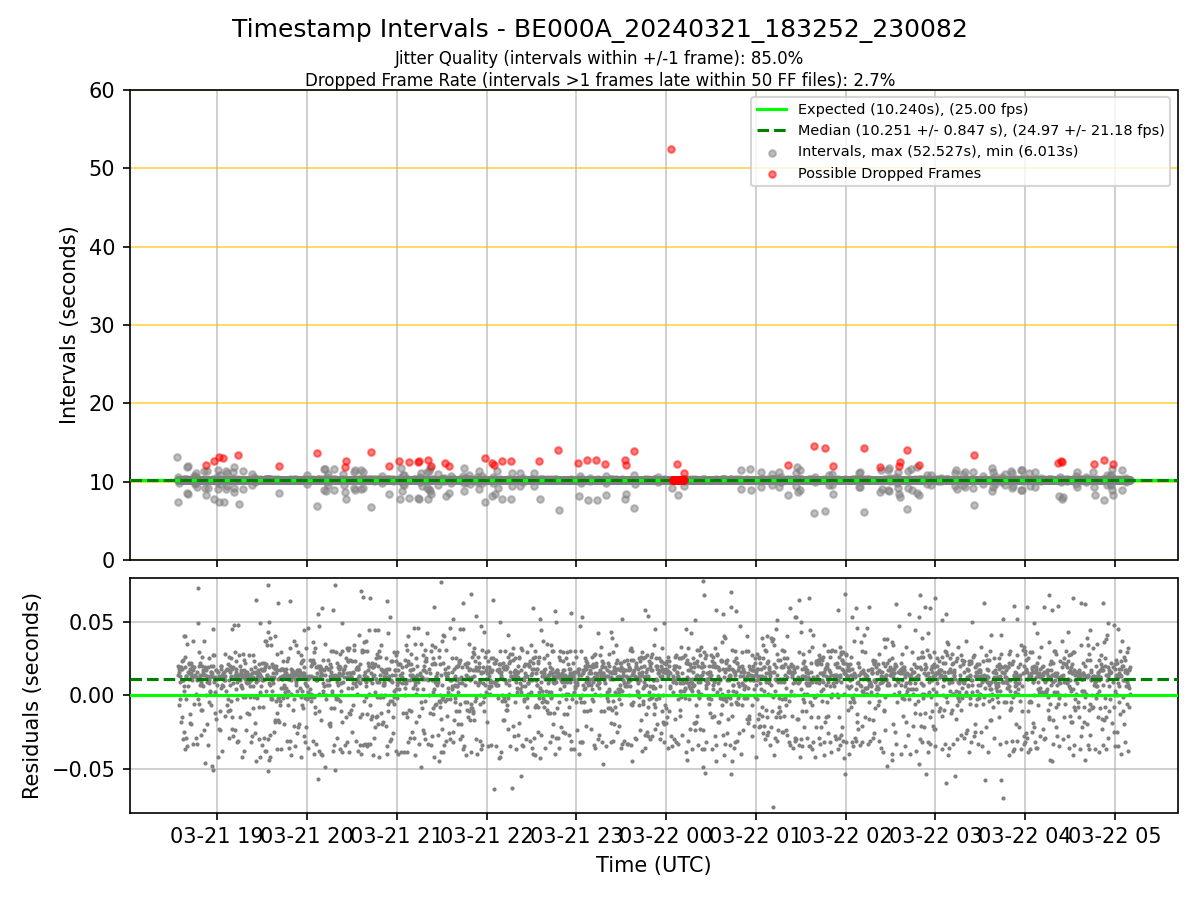This screenshot has height=900, width=1200.
Task: Click the x-axis tick label '03-22 05'
Action: (1115, 835)
